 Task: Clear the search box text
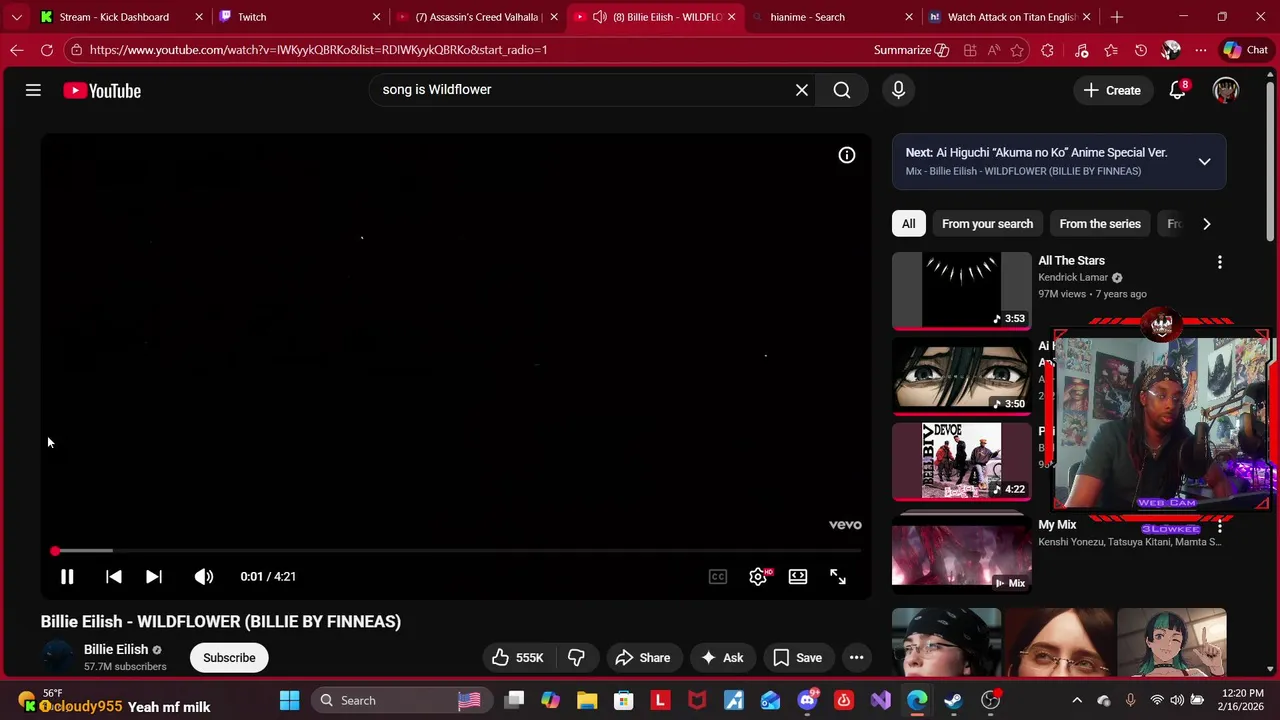[802, 90]
